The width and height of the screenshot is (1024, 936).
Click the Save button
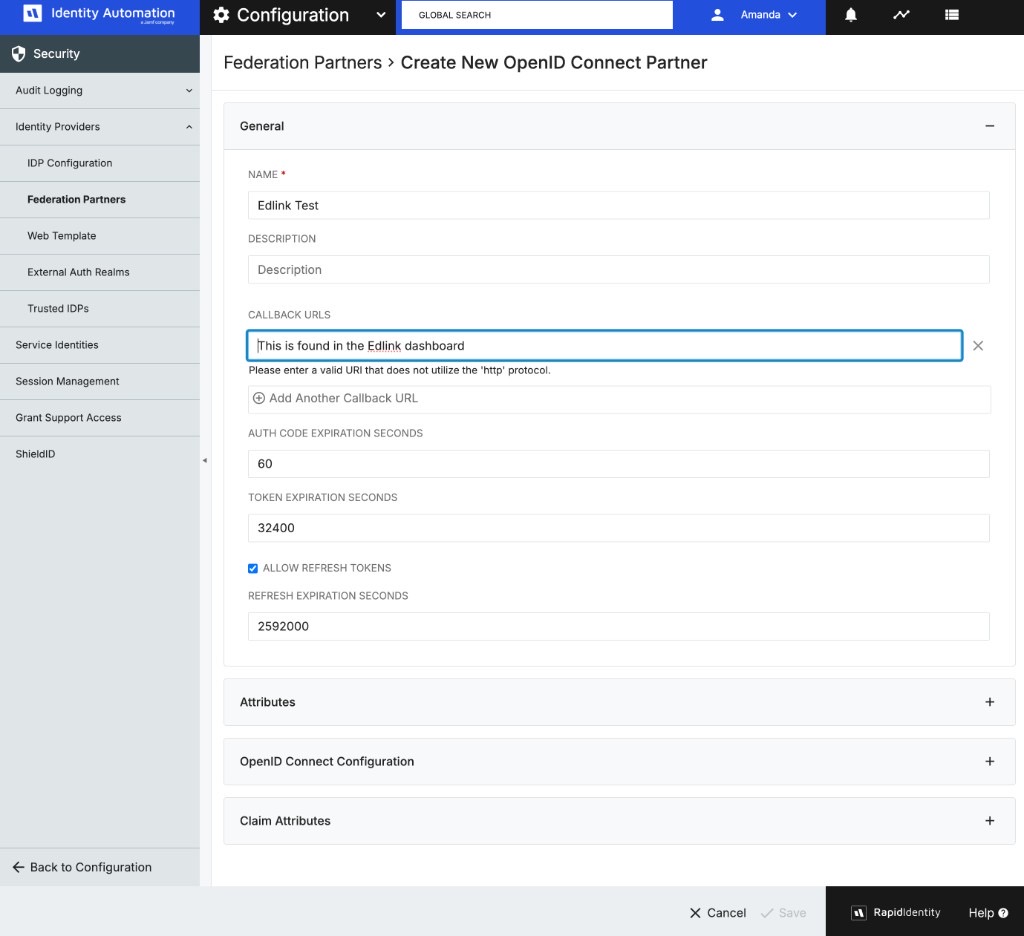point(784,912)
